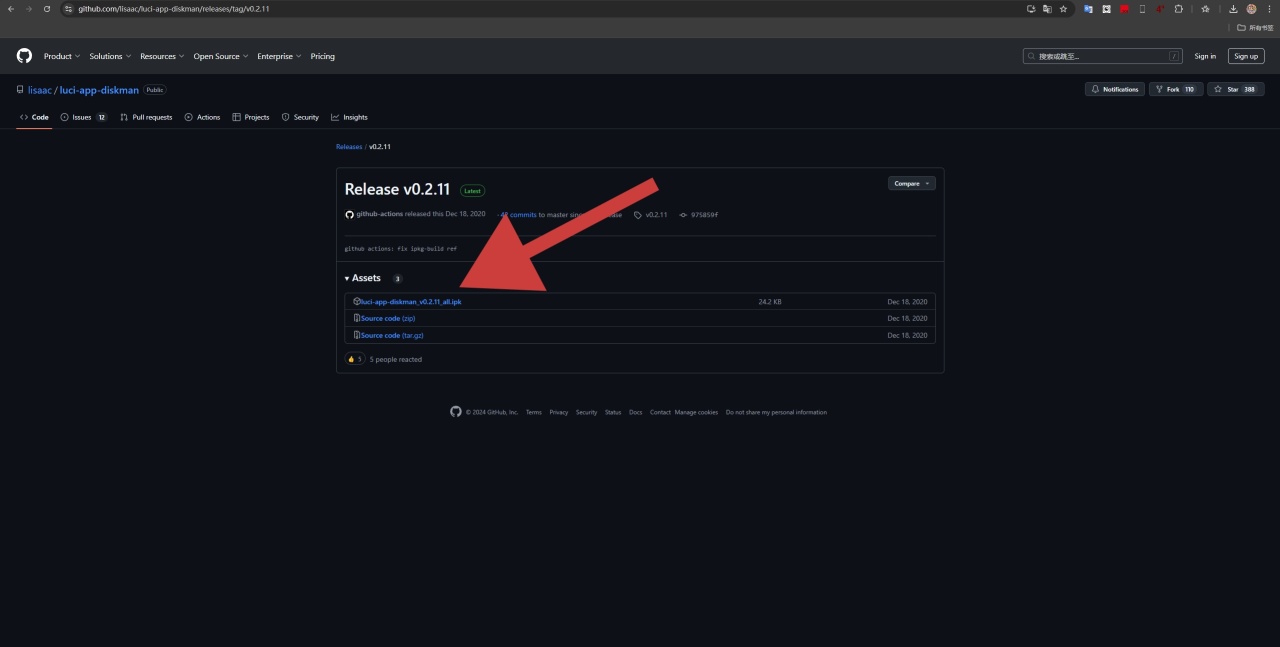Screen dimensions: 1280x647
Task: Click the Sign up button
Action: pyautogui.click(x=1246, y=56)
